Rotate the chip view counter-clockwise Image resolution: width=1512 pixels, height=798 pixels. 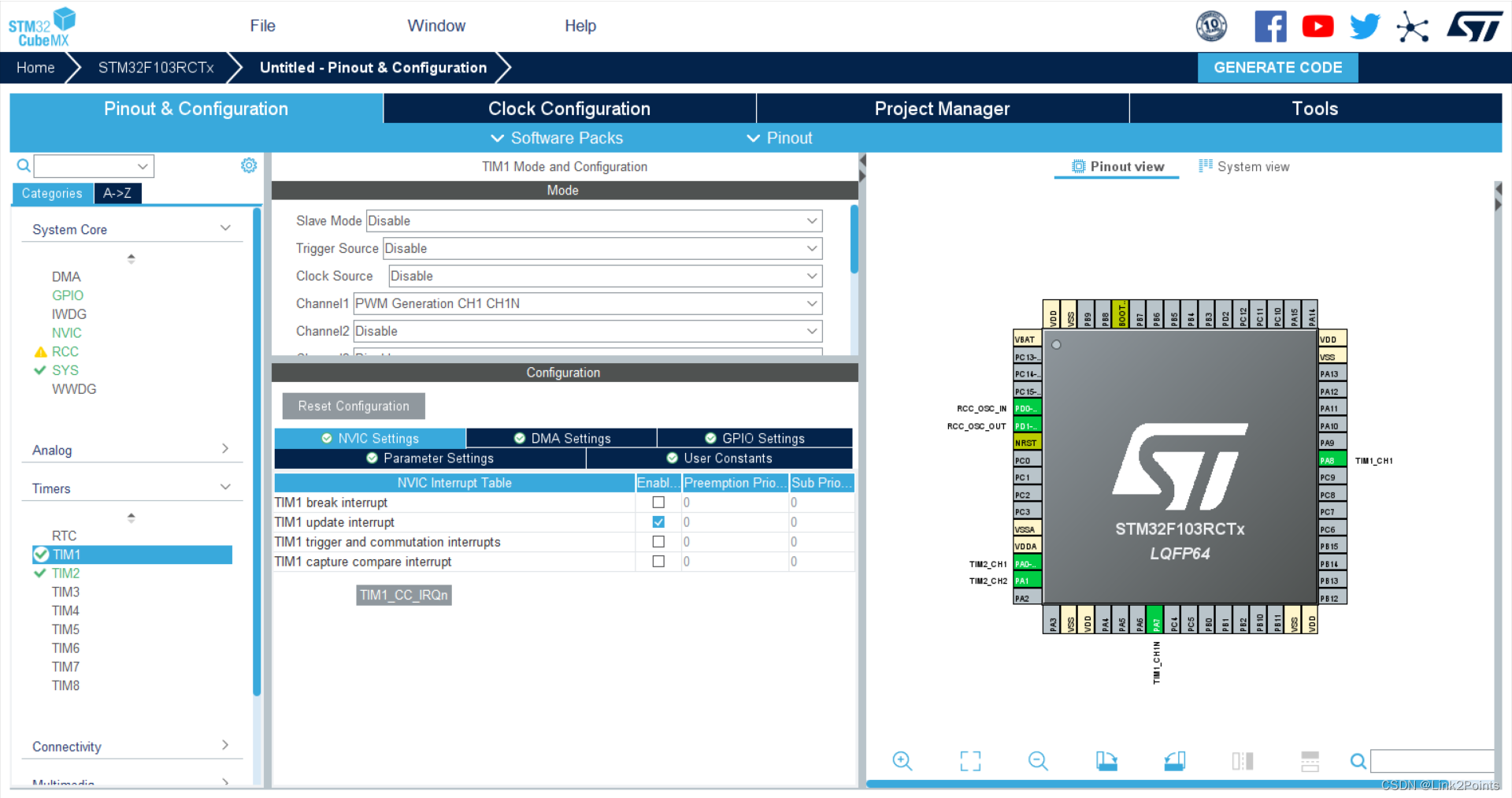click(x=1175, y=761)
